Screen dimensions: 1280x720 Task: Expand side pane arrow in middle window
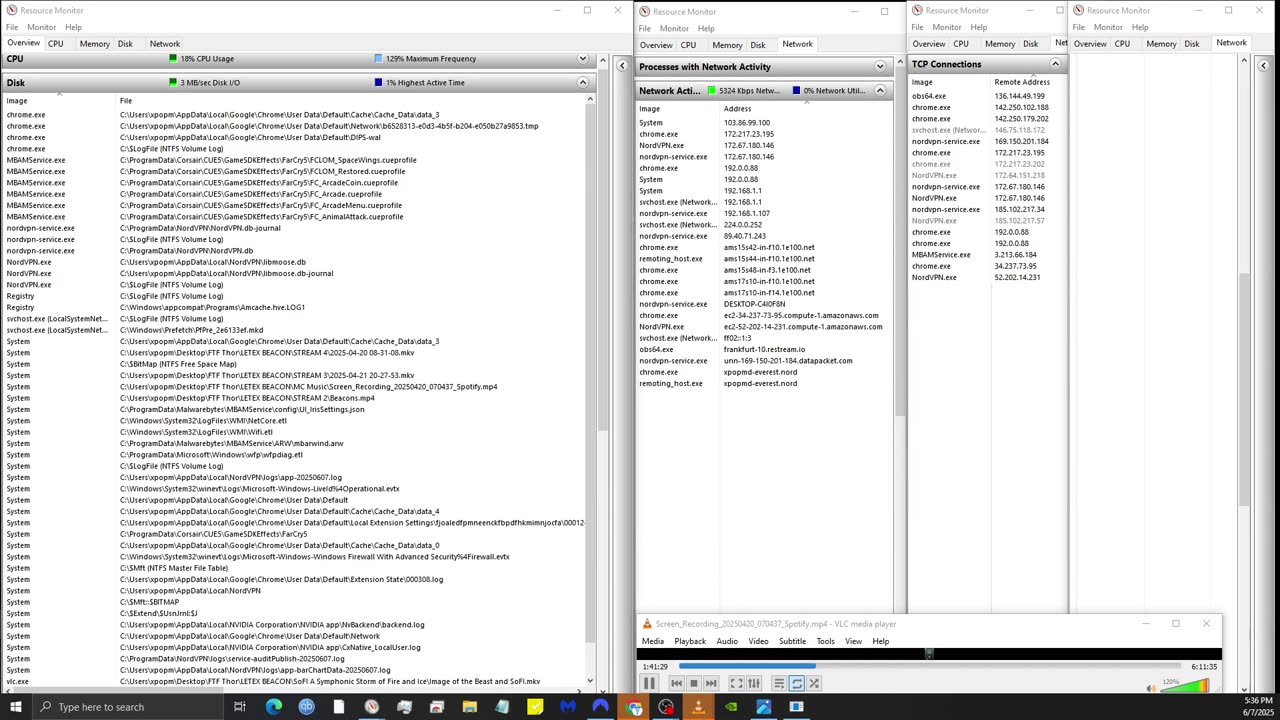621,66
